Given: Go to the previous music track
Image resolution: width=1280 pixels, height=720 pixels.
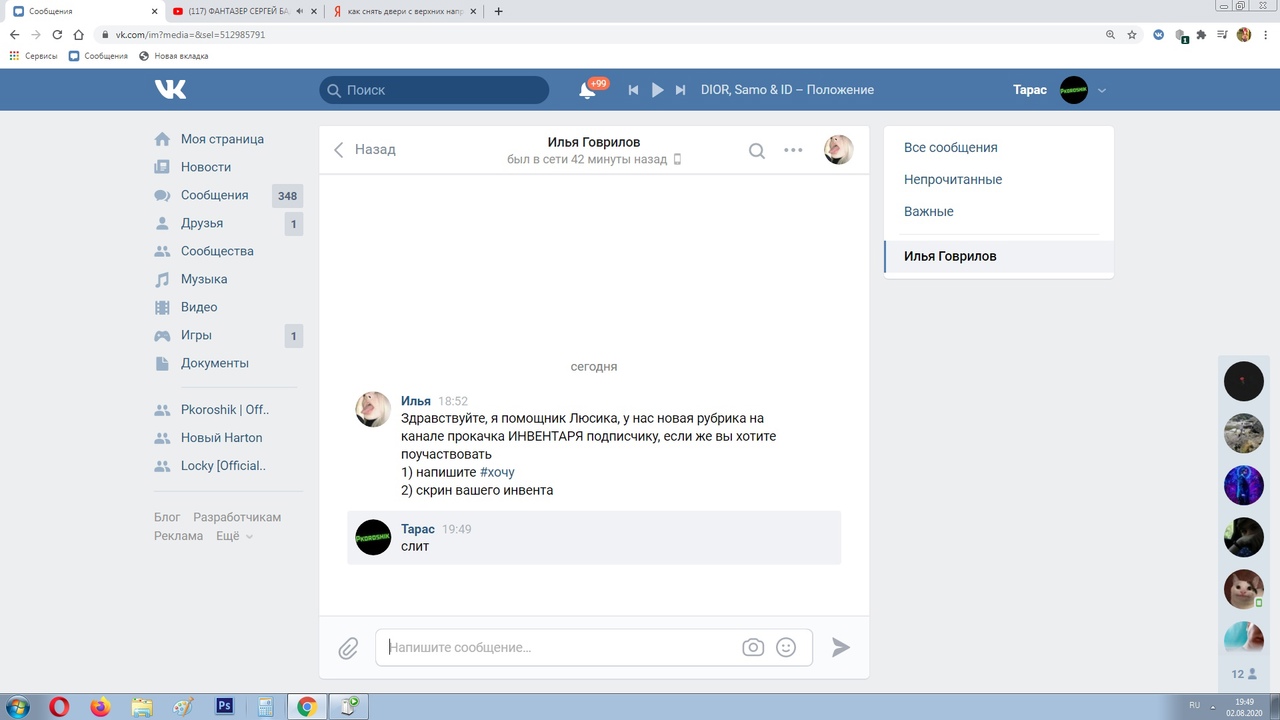Looking at the screenshot, I should [633, 90].
